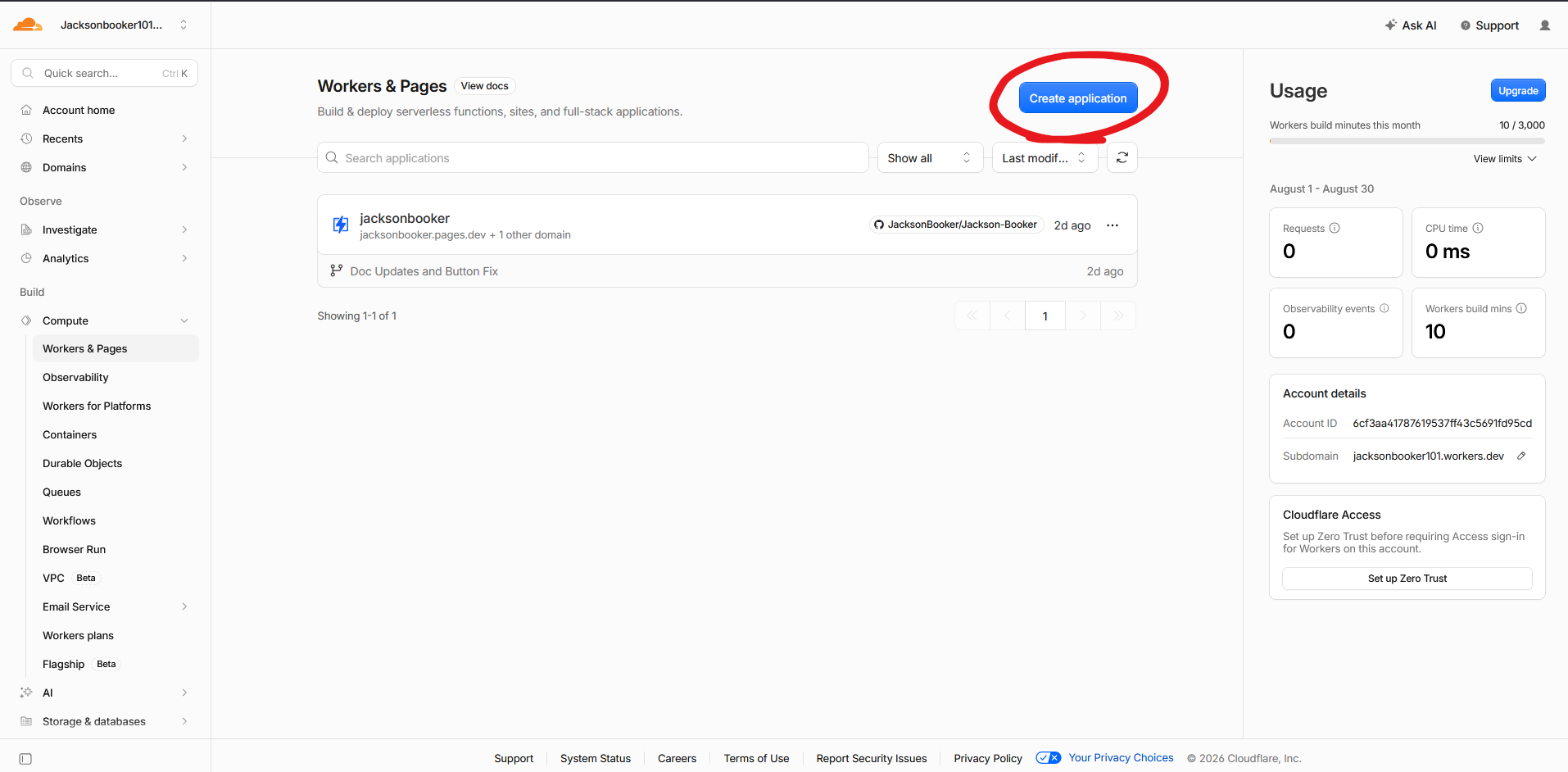Click the jacksonbooker Pages project icon
This screenshot has width=1568, height=772.
coord(341,225)
